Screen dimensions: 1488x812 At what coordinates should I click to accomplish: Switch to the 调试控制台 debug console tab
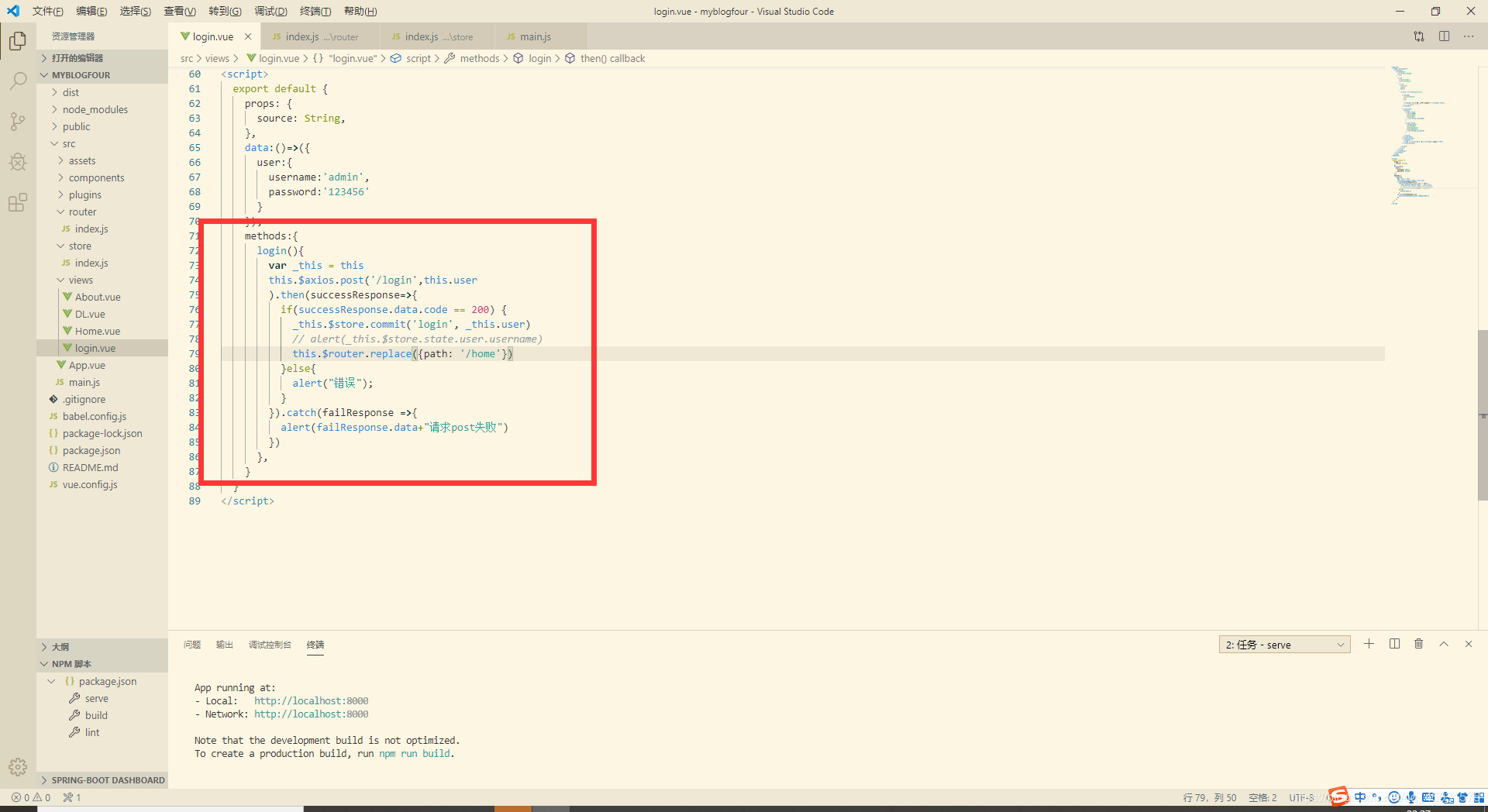[270, 645]
